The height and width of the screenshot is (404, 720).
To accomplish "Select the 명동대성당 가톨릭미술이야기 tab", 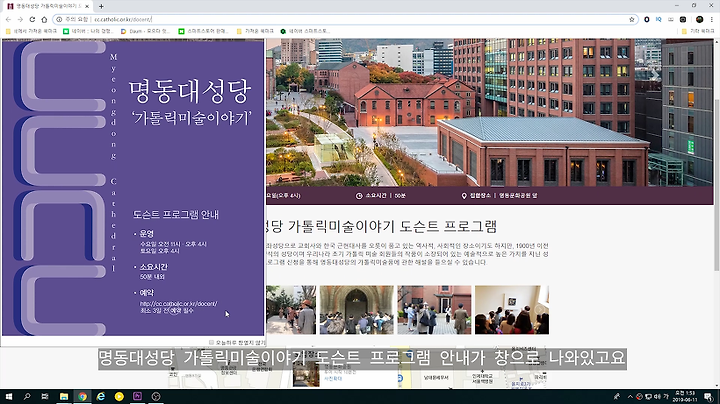I will pyautogui.click(x=48, y=6).
